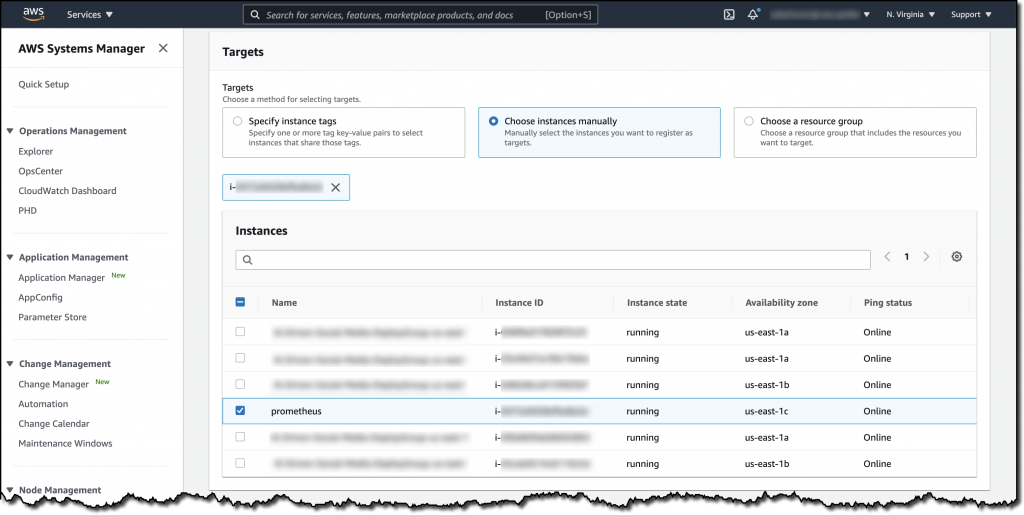Viewport: 1024px width, 515px height.
Task: Click the Availability zone column header
Action: click(x=781, y=302)
